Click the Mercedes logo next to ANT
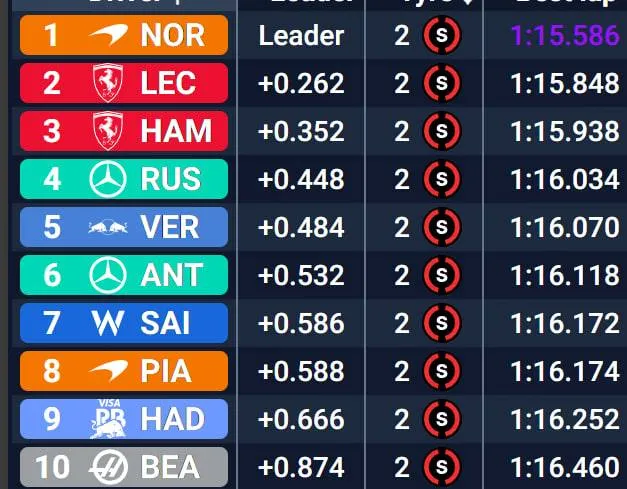This screenshot has width=627, height=489. click(107, 275)
